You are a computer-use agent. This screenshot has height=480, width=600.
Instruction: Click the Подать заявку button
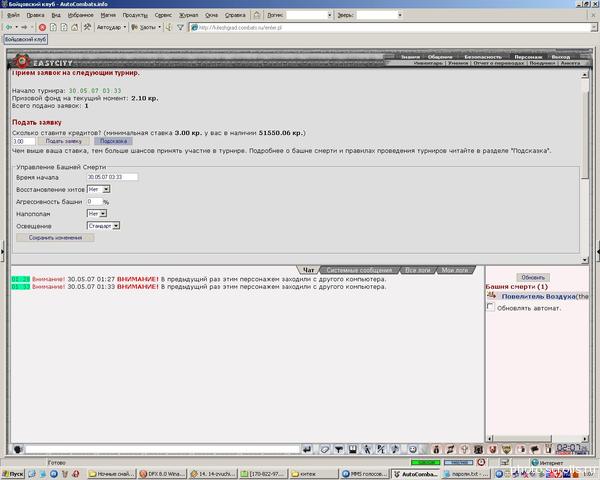tap(64, 141)
